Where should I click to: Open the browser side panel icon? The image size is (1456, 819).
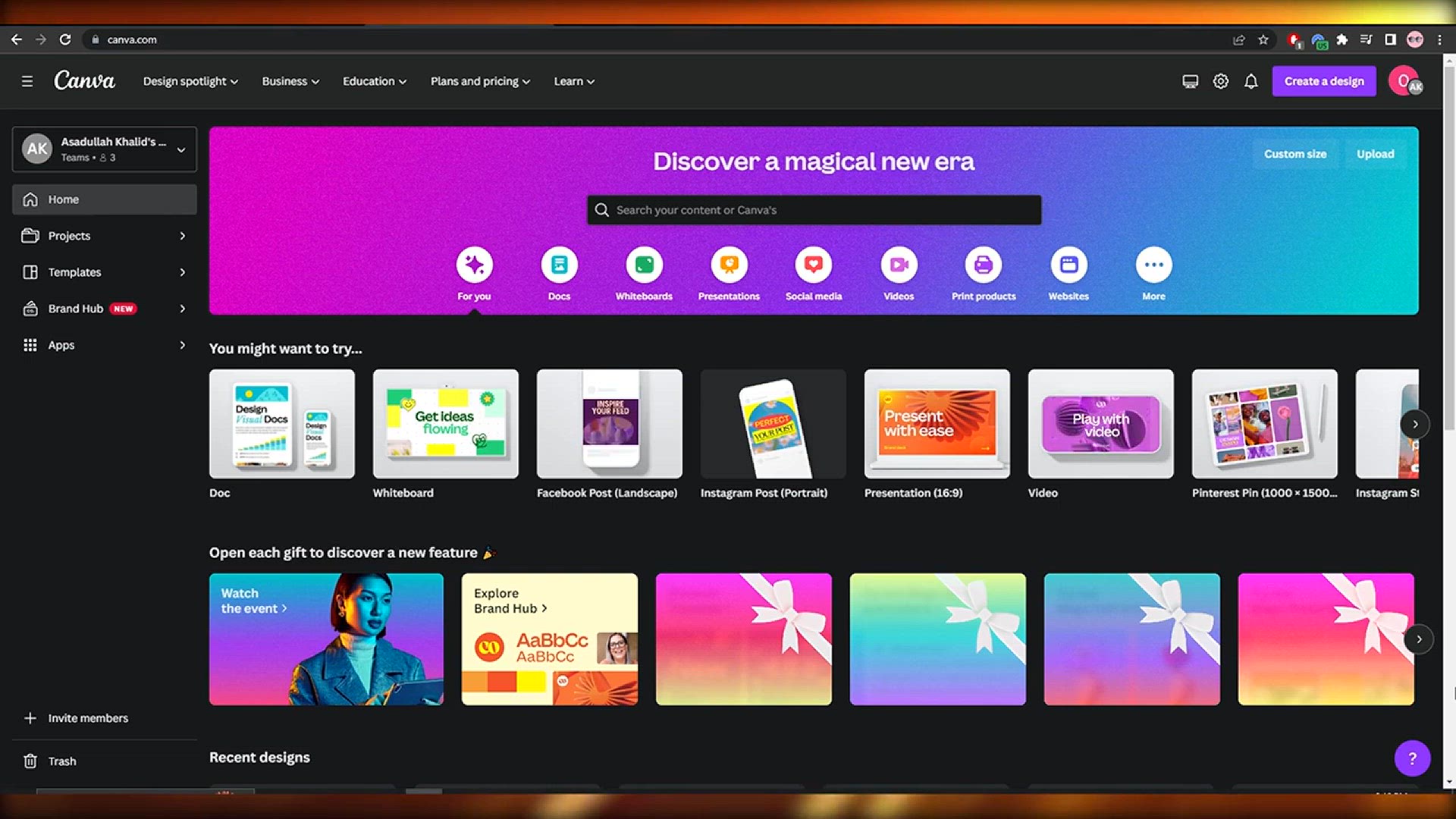(1391, 39)
